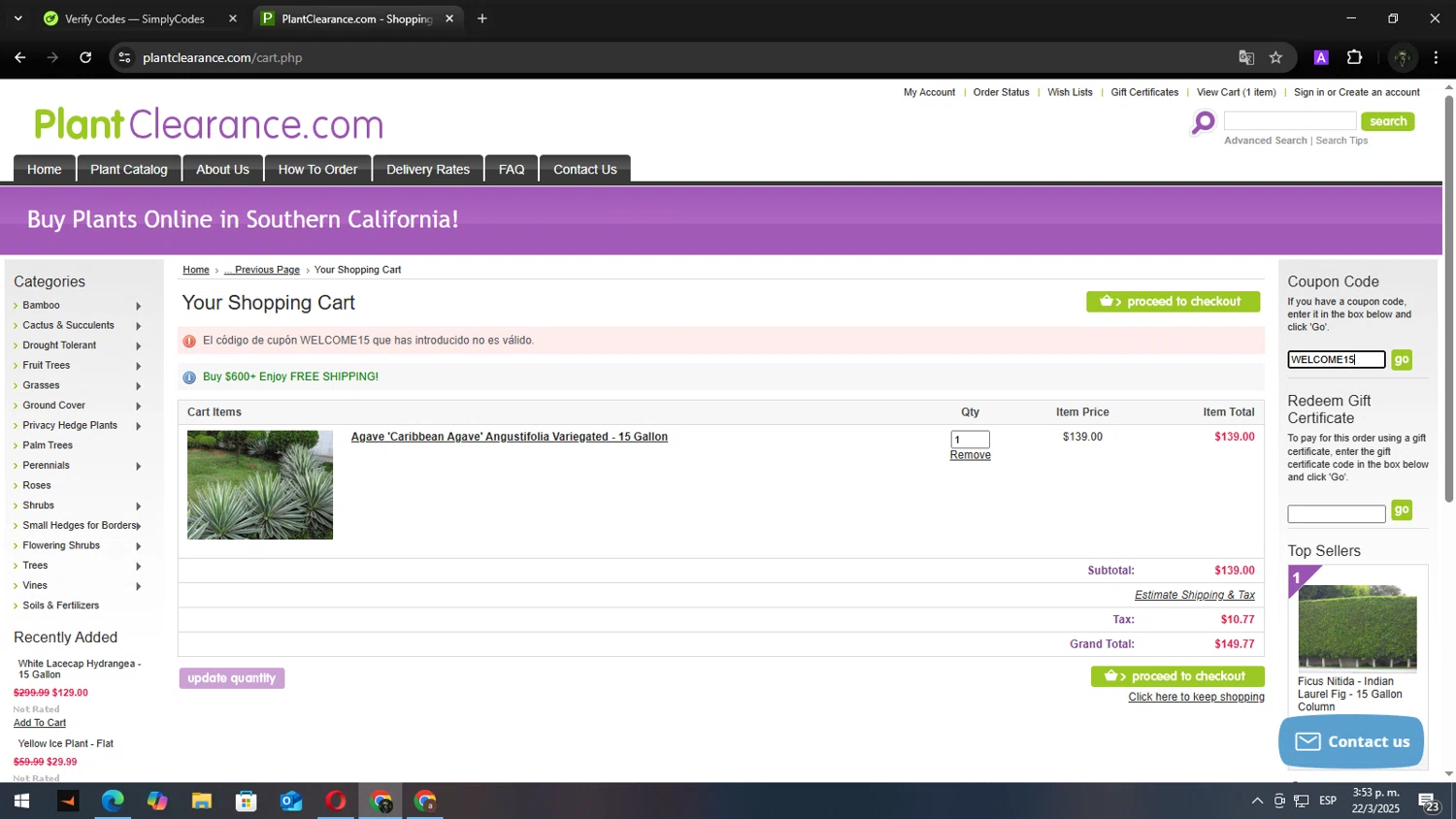Click the PlantClearance.com logo
1456x819 pixels.
(x=209, y=124)
